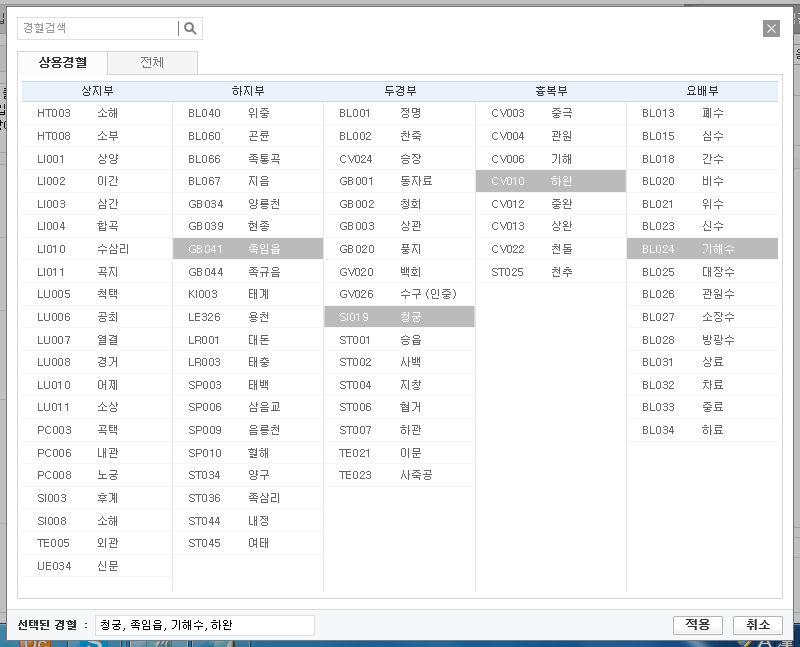Select ST036 족삼리 acupoint
This screenshot has width=800, height=647.
pos(248,498)
